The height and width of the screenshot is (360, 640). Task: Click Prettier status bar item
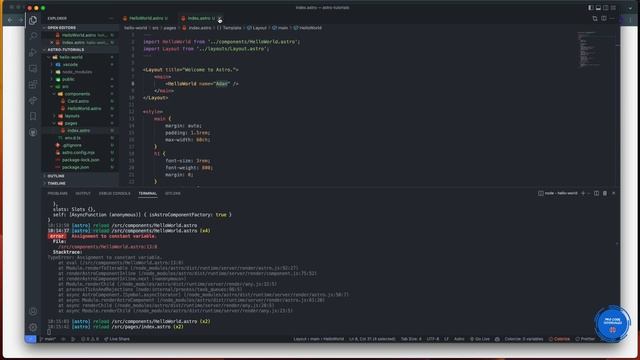(x=585, y=339)
